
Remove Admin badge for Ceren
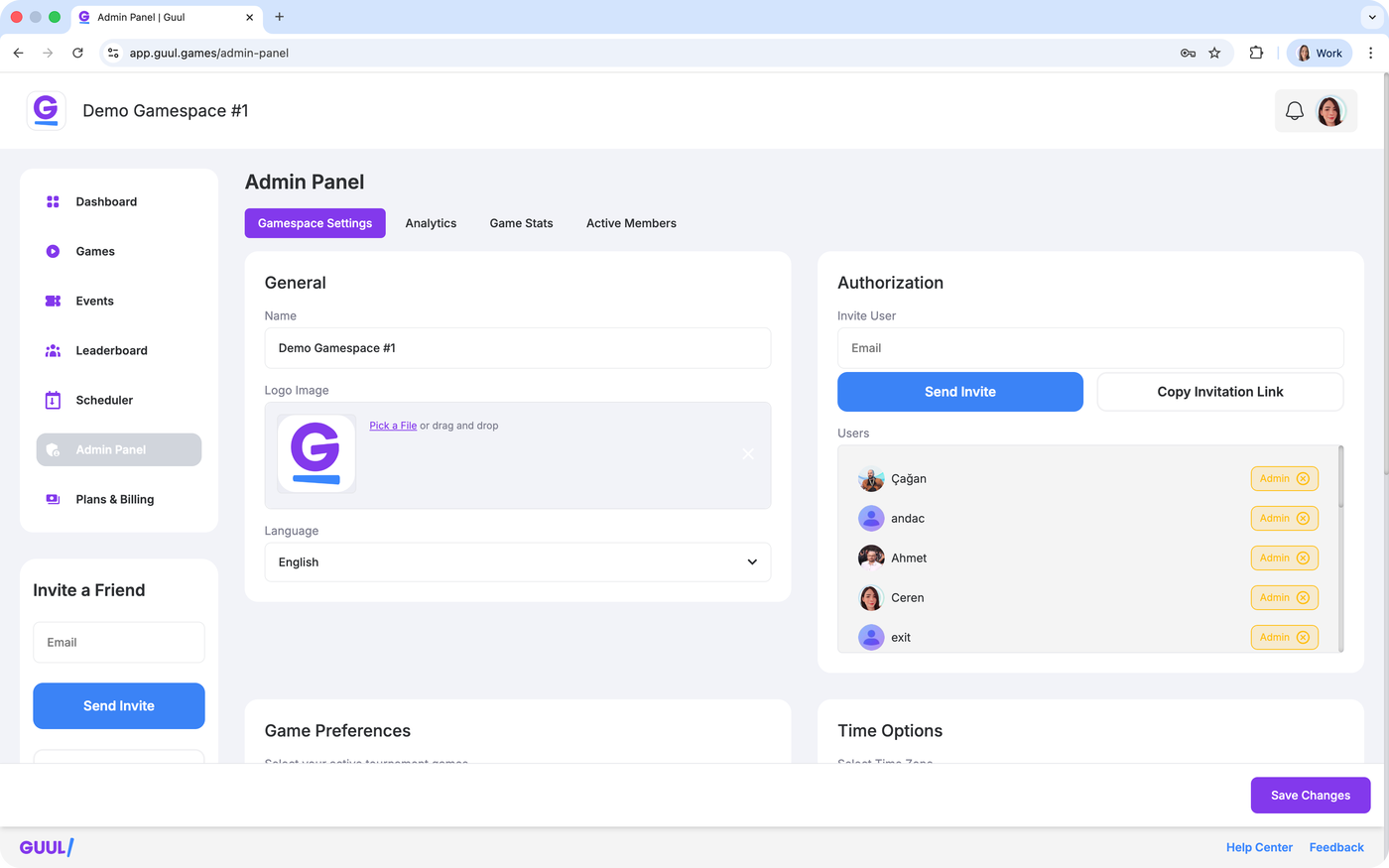(1303, 597)
